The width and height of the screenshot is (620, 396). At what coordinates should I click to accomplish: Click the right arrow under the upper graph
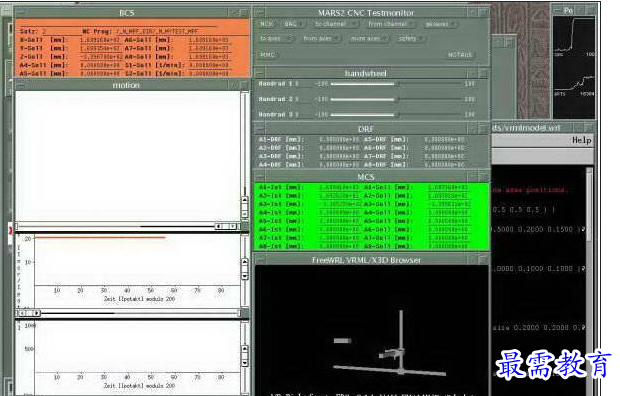pyautogui.click(x=36, y=313)
